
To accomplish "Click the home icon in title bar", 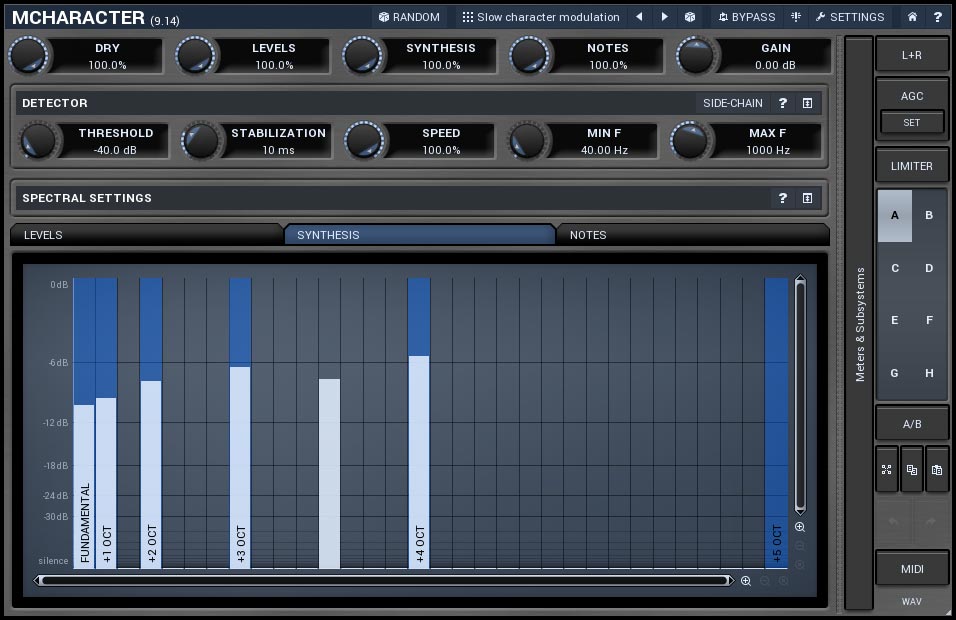I will pyautogui.click(x=912, y=17).
